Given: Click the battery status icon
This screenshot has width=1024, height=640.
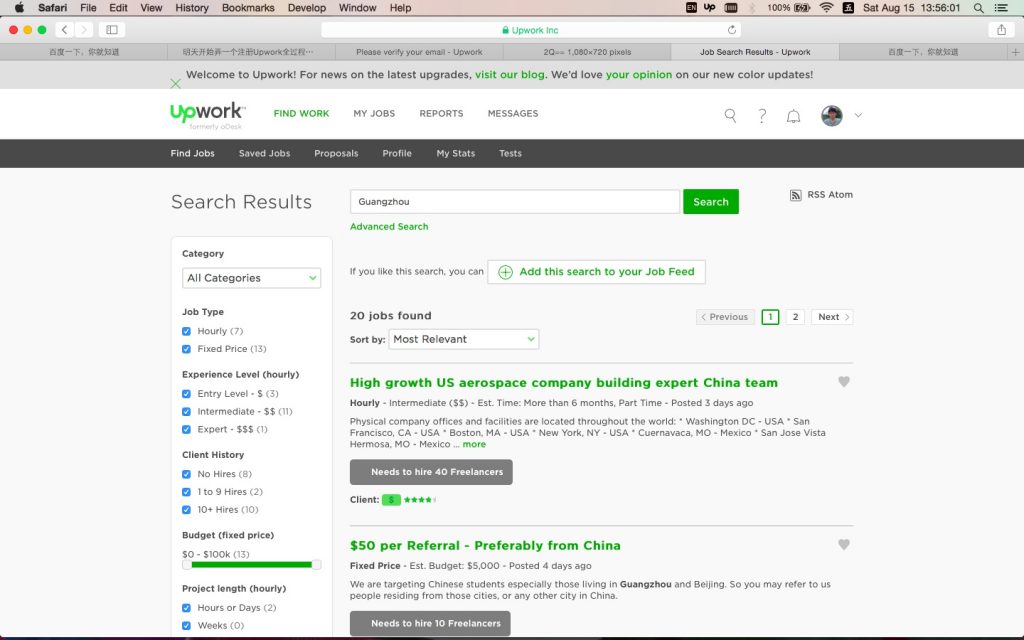Looking at the screenshot, I should 802,8.
